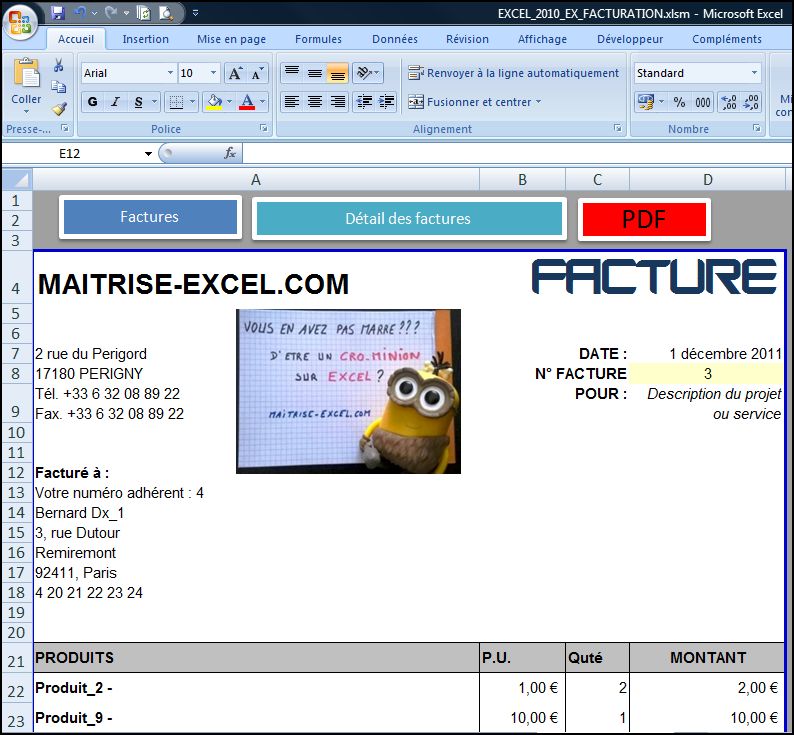
Task: Apply percent style format
Action: pyautogui.click(x=679, y=102)
